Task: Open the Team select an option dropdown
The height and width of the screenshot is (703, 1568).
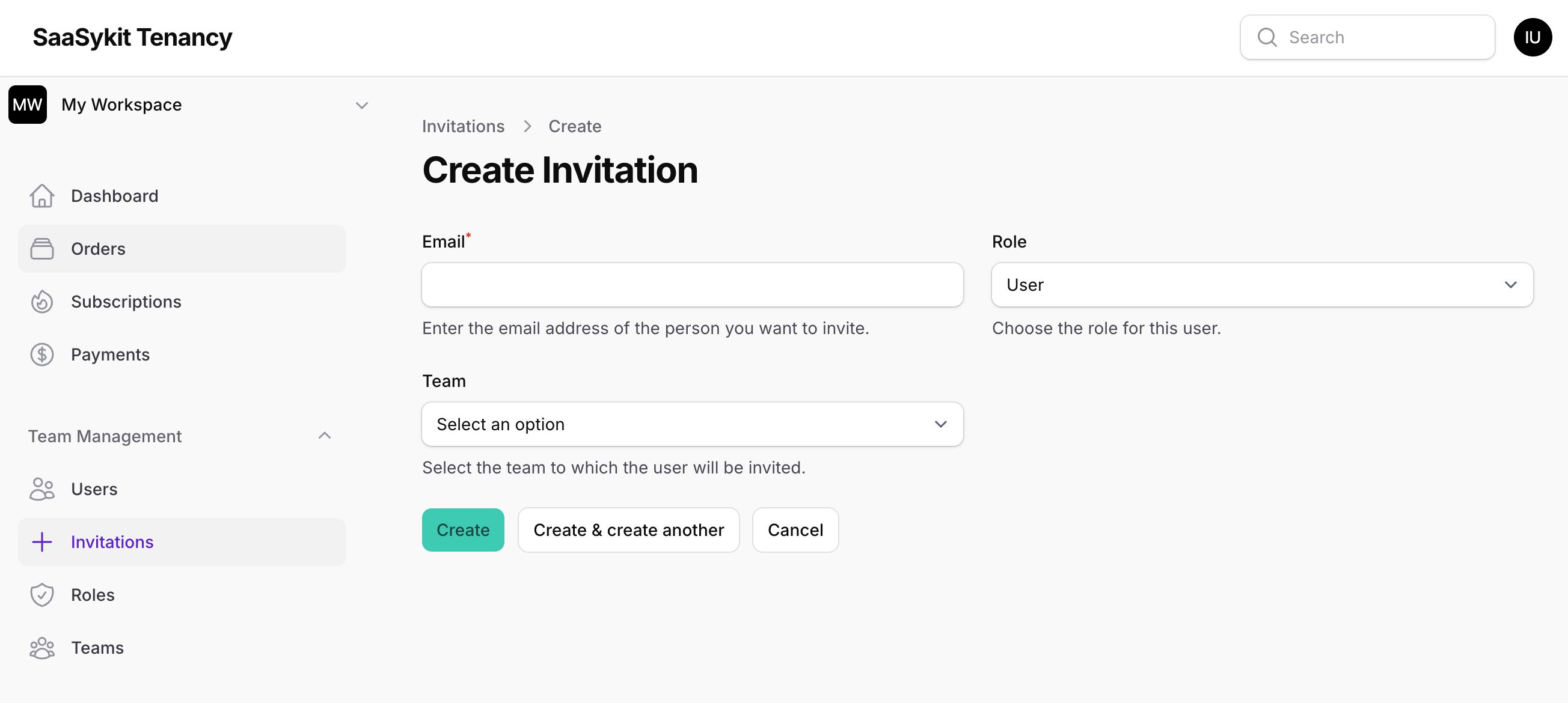Action: coord(692,424)
